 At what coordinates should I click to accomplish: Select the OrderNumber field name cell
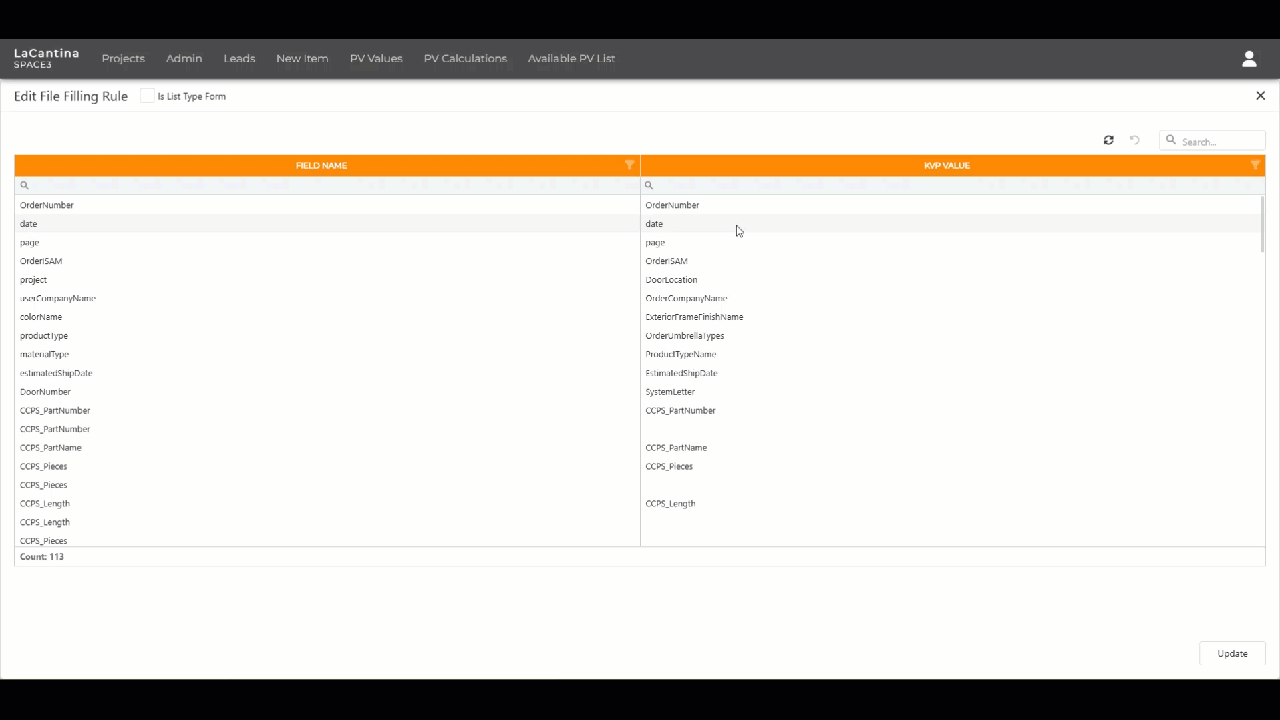327,205
